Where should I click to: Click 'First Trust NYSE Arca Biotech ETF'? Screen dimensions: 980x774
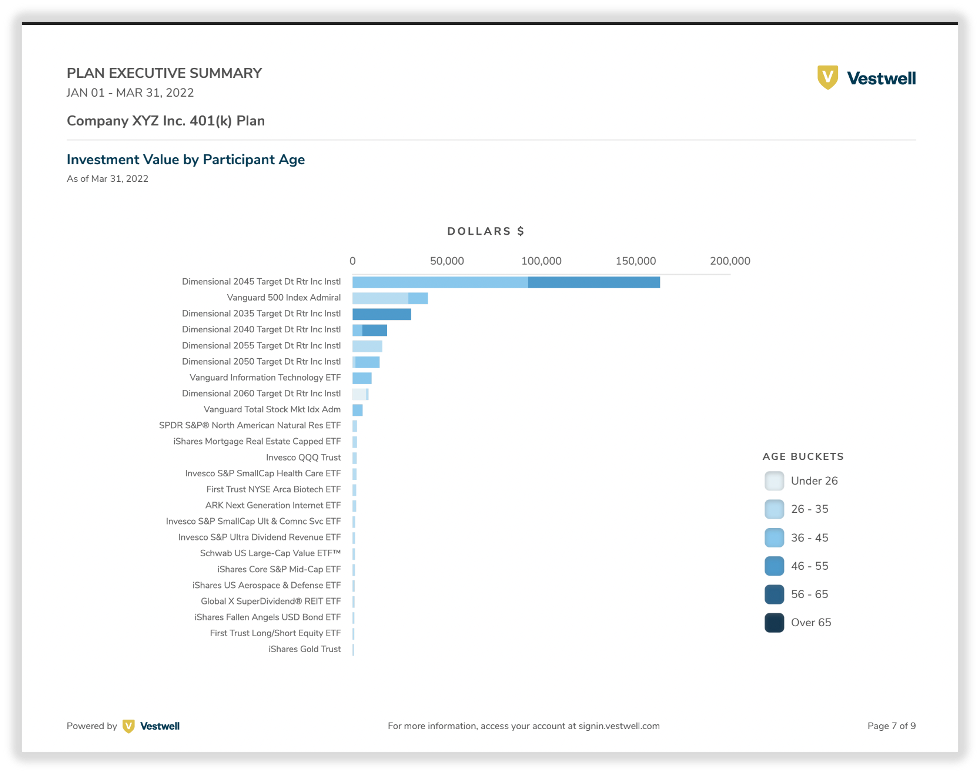point(273,490)
